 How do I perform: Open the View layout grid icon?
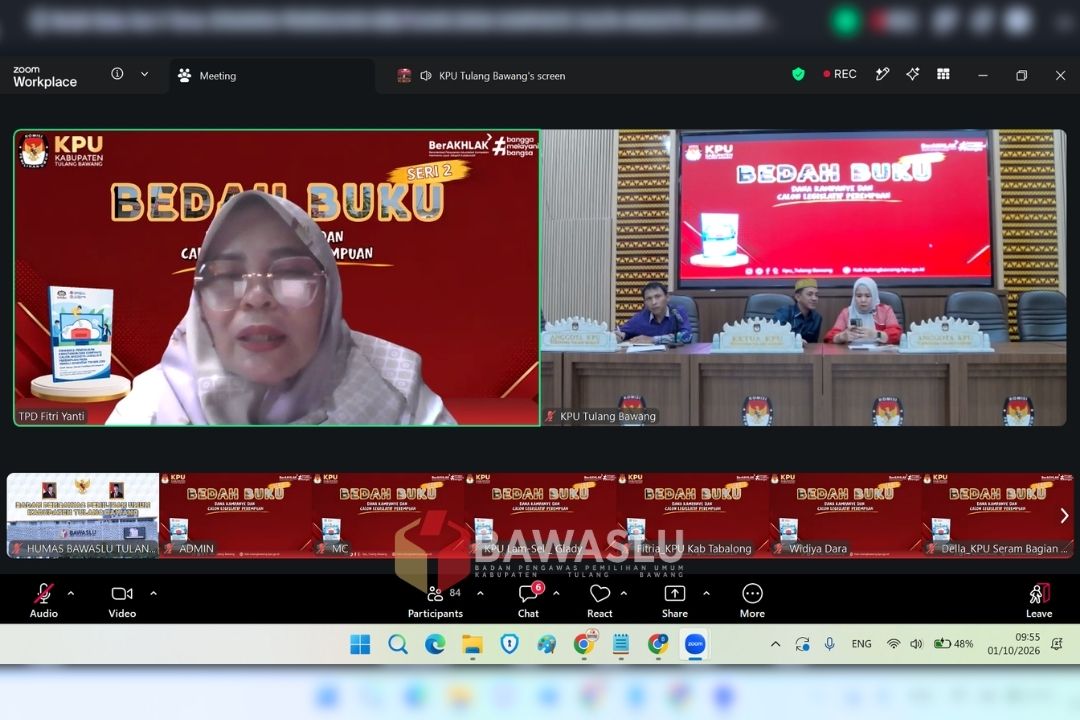pyautogui.click(x=944, y=74)
